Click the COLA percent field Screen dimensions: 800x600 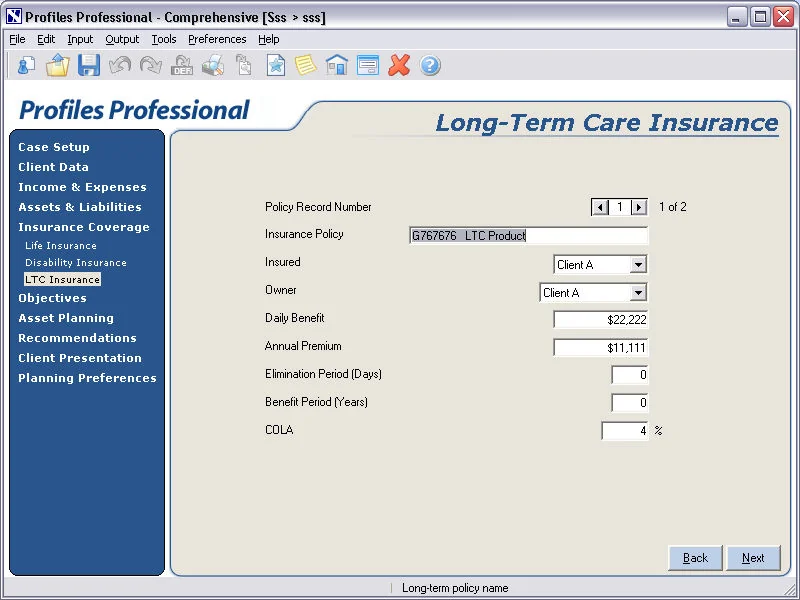coord(625,431)
